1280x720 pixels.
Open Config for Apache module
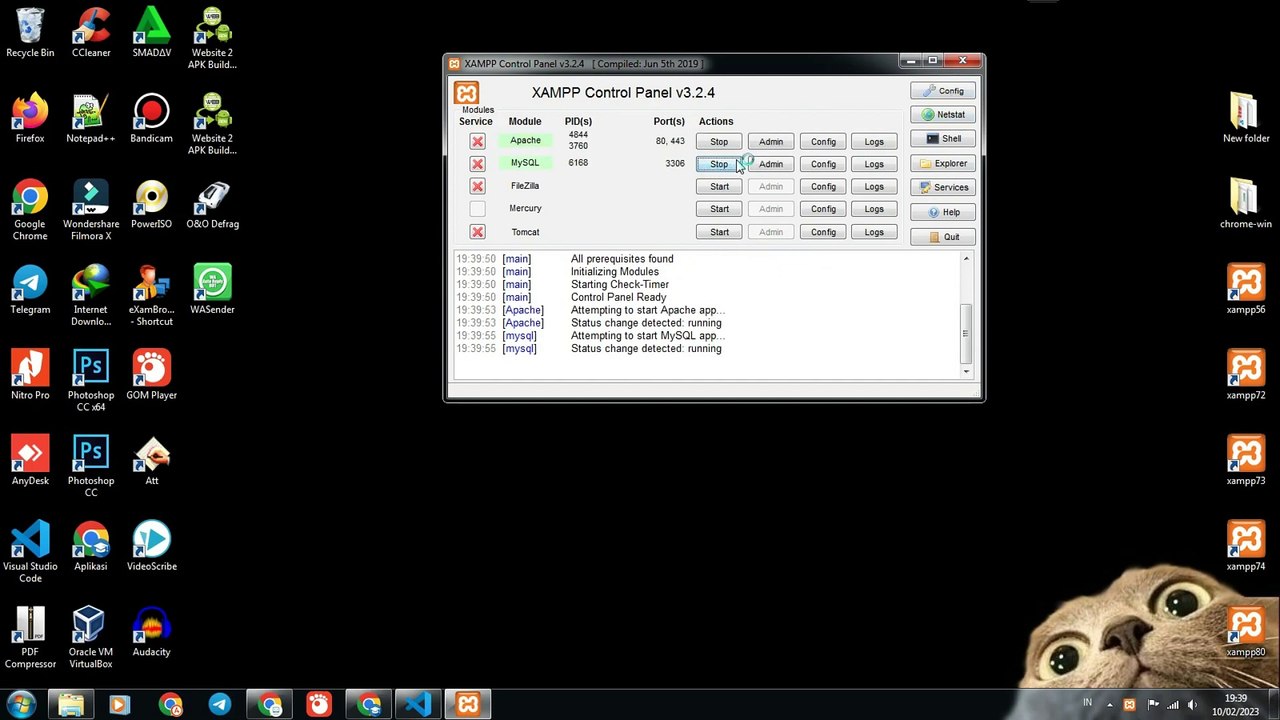pyautogui.click(x=823, y=142)
